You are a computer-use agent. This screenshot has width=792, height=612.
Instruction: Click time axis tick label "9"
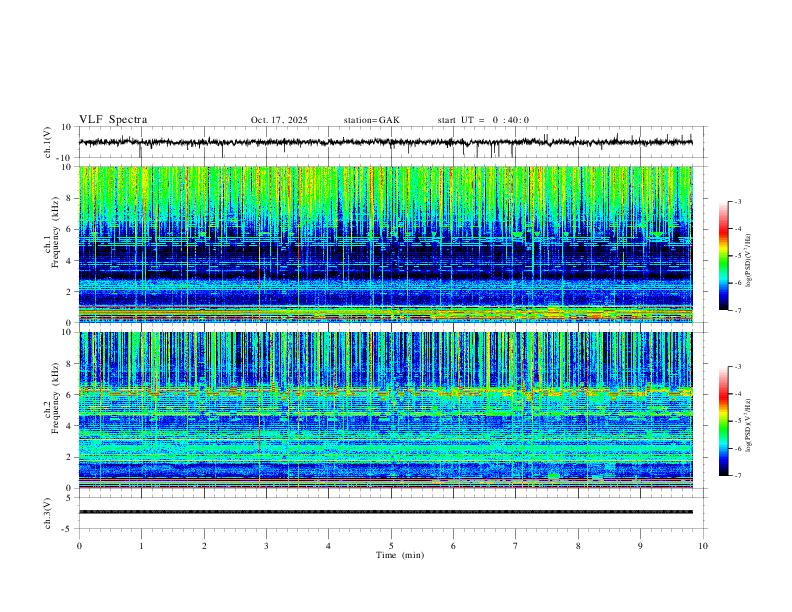tap(640, 546)
